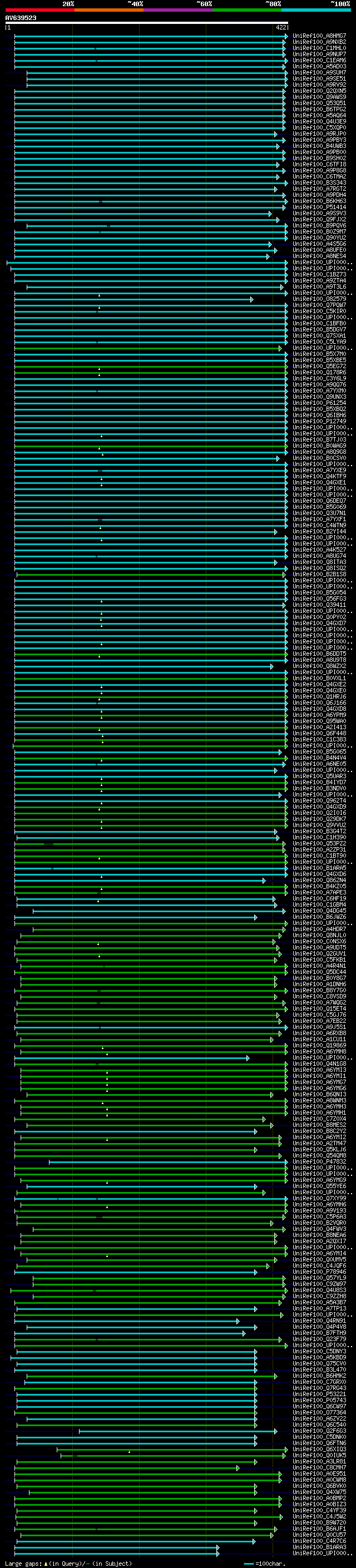356x1568 pixels.
Task: Select label UniRef100_Q2GUV1
Action: coord(319,954)
